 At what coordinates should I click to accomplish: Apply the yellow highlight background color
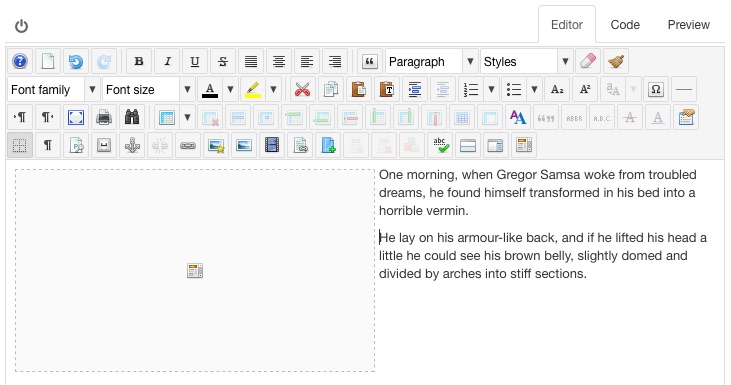pyautogui.click(x=252, y=89)
